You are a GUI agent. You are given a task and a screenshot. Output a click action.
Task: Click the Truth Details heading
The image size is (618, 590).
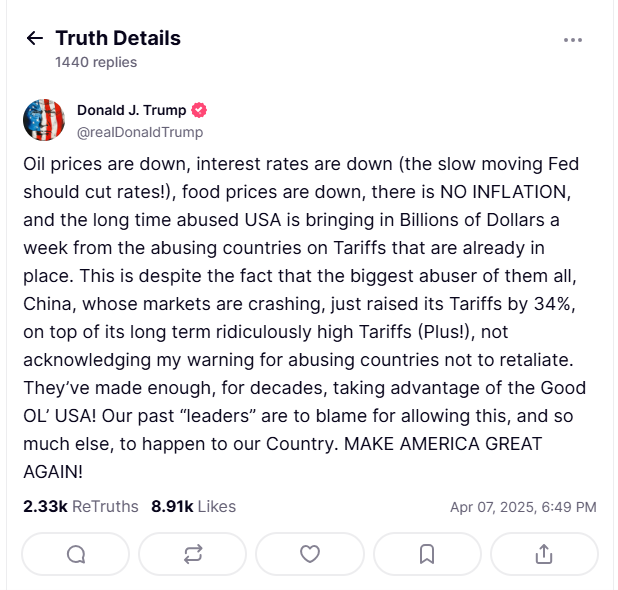tap(118, 39)
